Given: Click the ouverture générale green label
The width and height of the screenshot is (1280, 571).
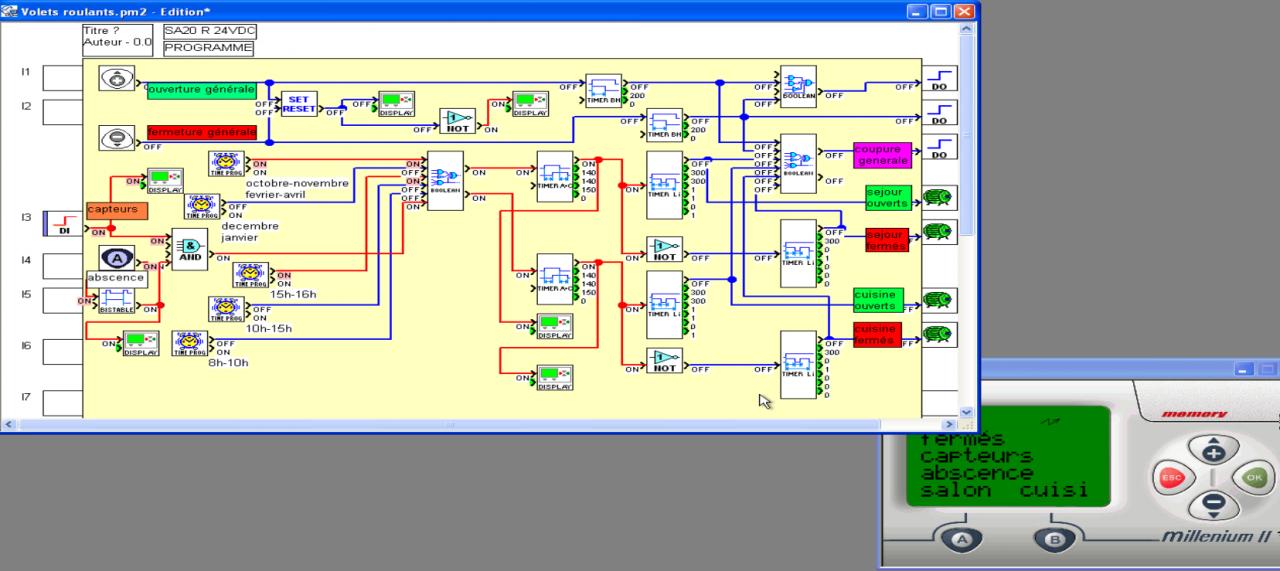Looking at the screenshot, I should pos(201,90).
